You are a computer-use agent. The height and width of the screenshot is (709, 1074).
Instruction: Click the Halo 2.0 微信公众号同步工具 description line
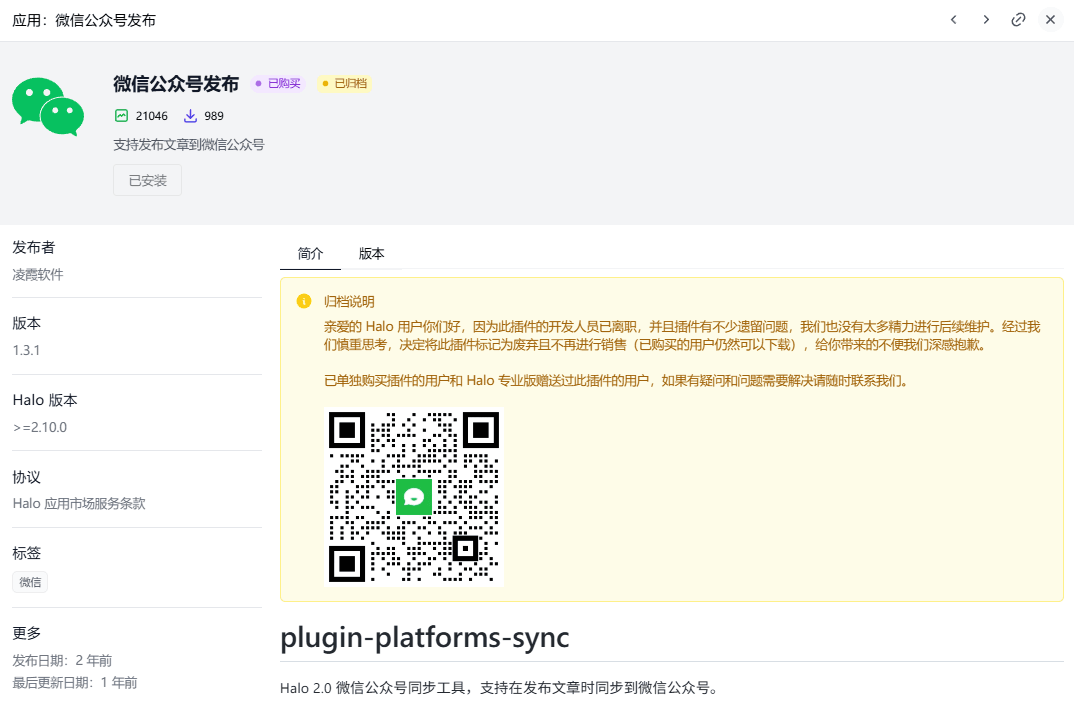499,688
